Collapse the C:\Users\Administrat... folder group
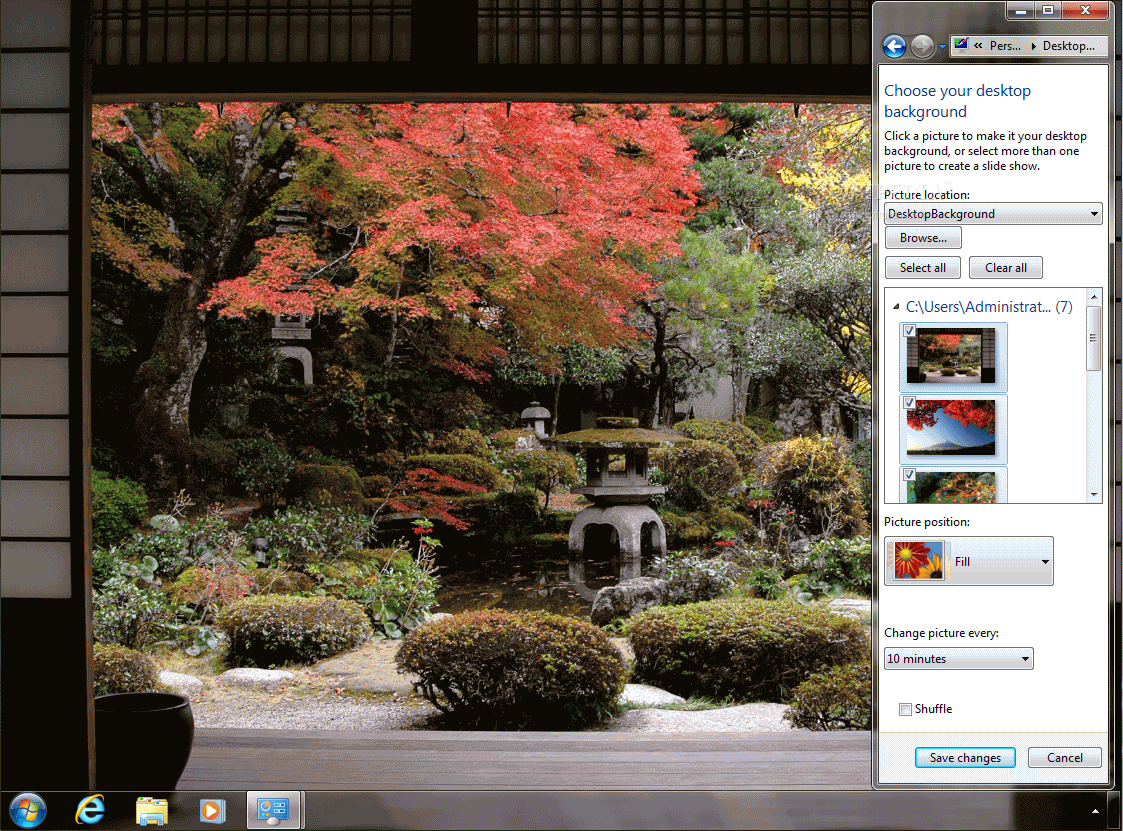Viewport: 1123px width, 831px height. coord(894,307)
